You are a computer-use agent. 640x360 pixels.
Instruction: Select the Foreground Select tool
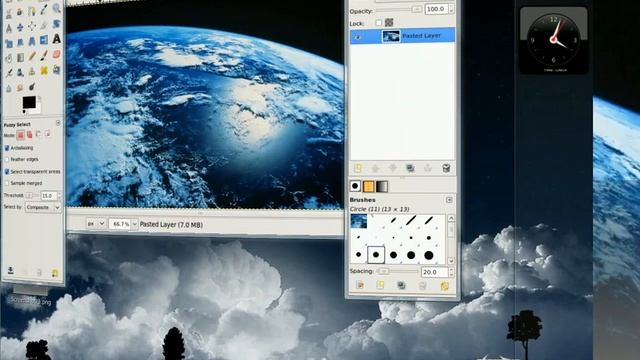coord(20,12)
